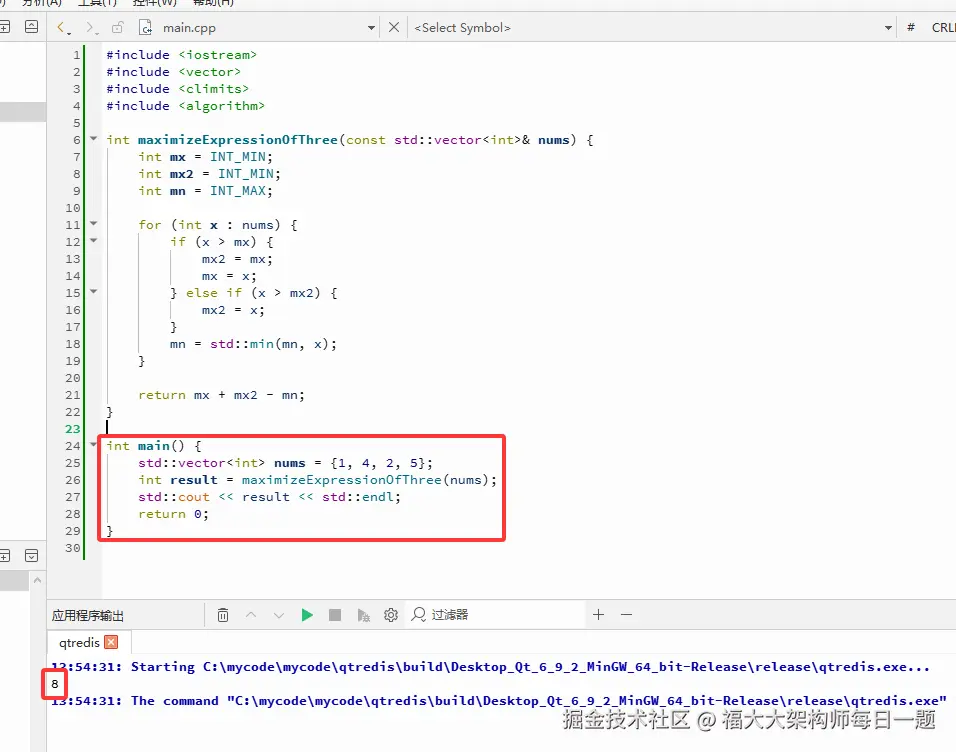Collapse the if block fold at line 12

(93, 240)
